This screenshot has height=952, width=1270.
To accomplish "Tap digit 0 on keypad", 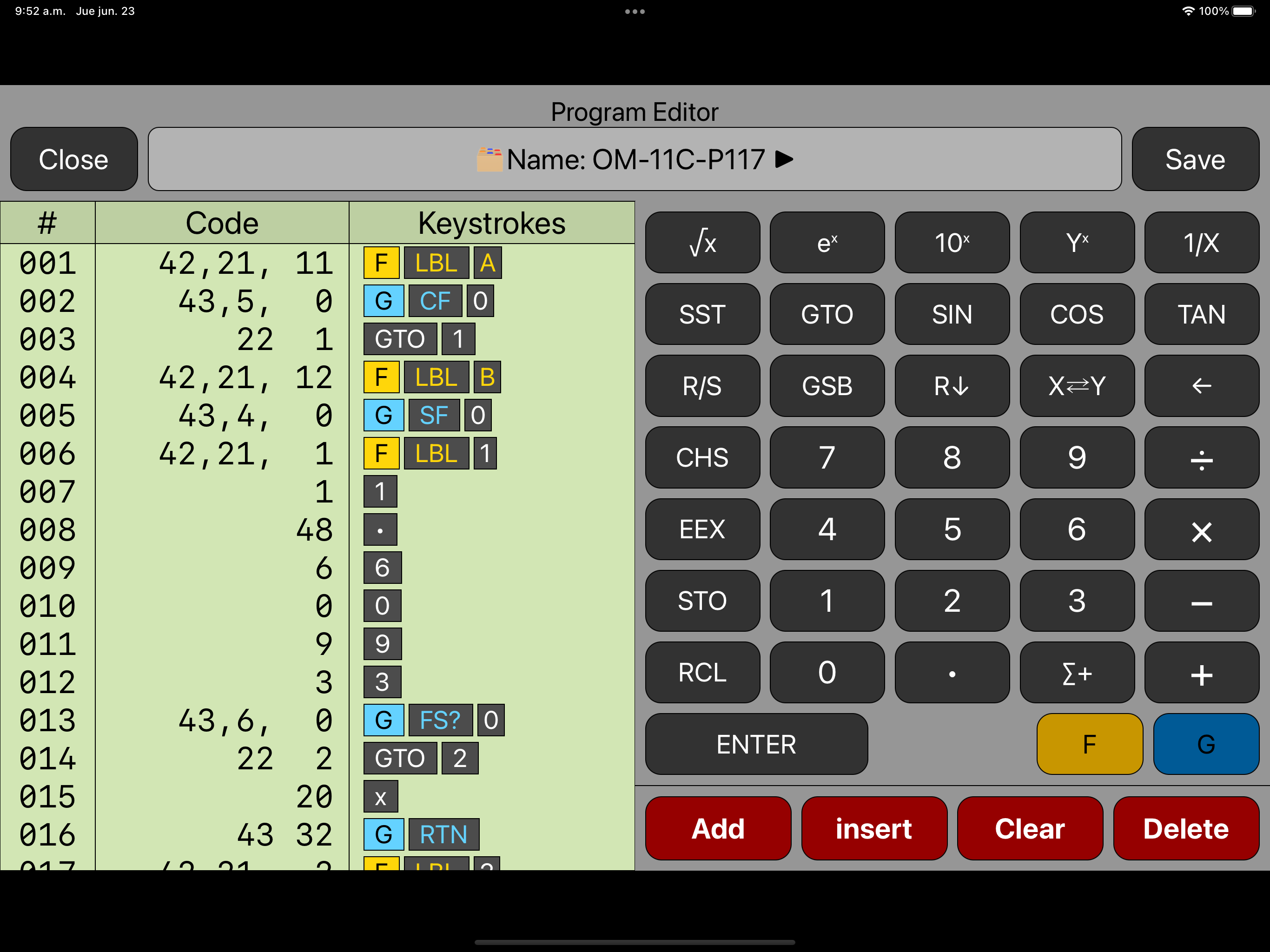I will point(827,672).
